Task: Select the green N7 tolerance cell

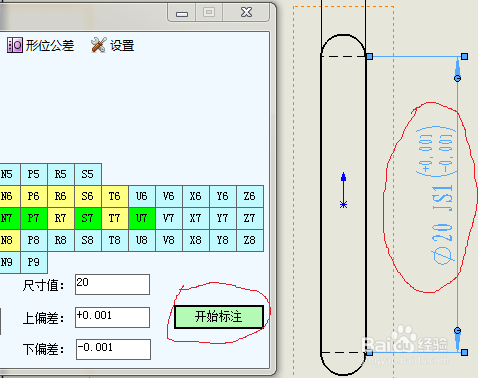Action: coord(9,218)
